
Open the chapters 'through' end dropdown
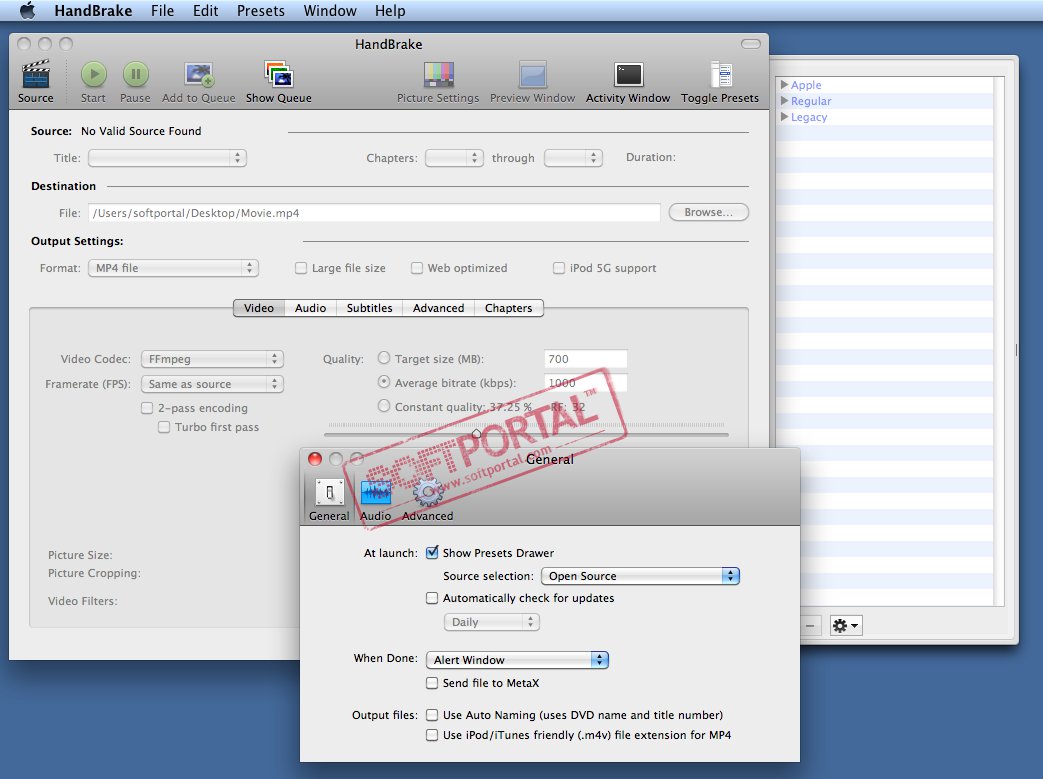(x=573, y=158)
